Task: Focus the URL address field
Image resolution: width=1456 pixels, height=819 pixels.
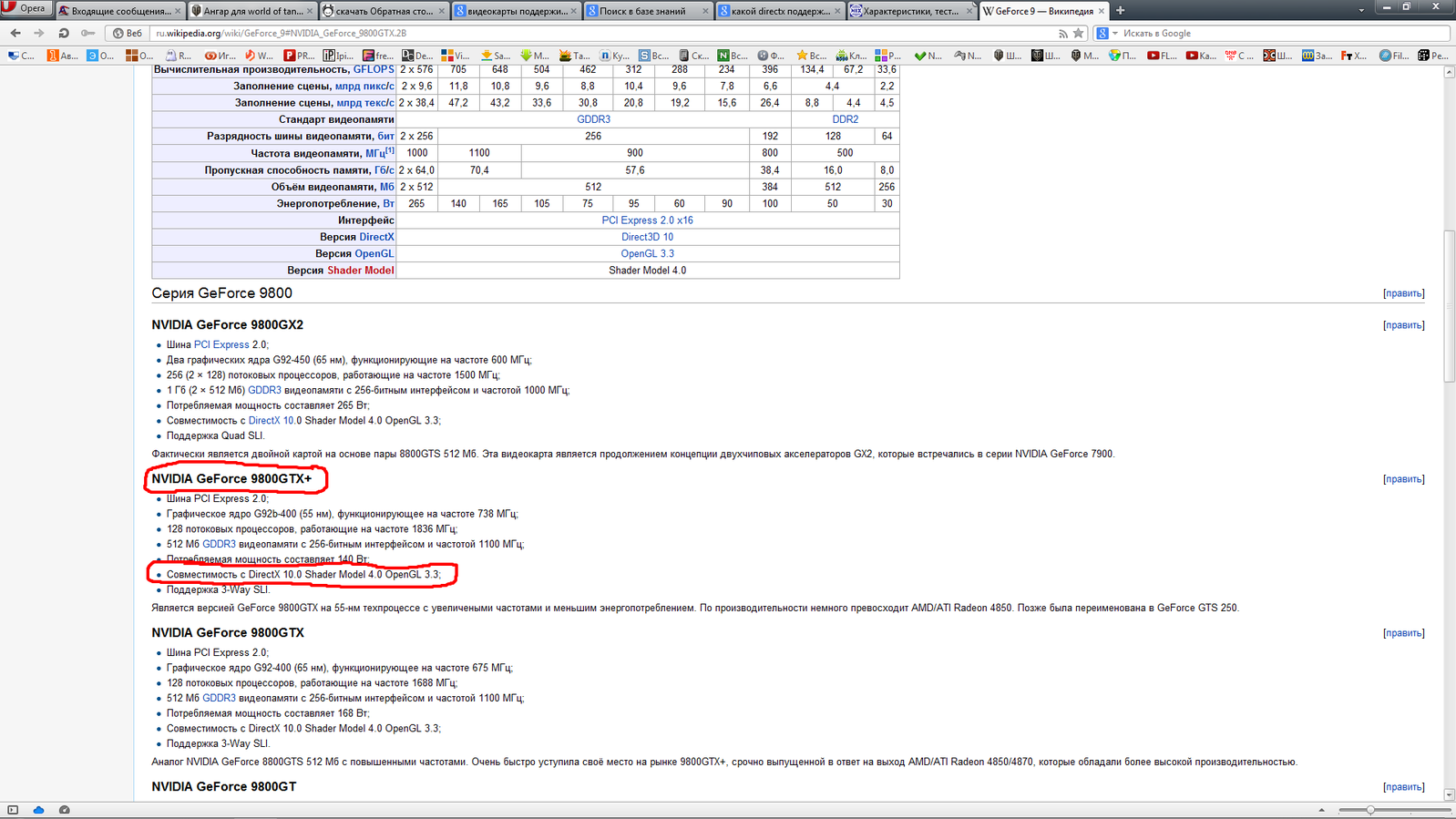Action: [601, 34]
